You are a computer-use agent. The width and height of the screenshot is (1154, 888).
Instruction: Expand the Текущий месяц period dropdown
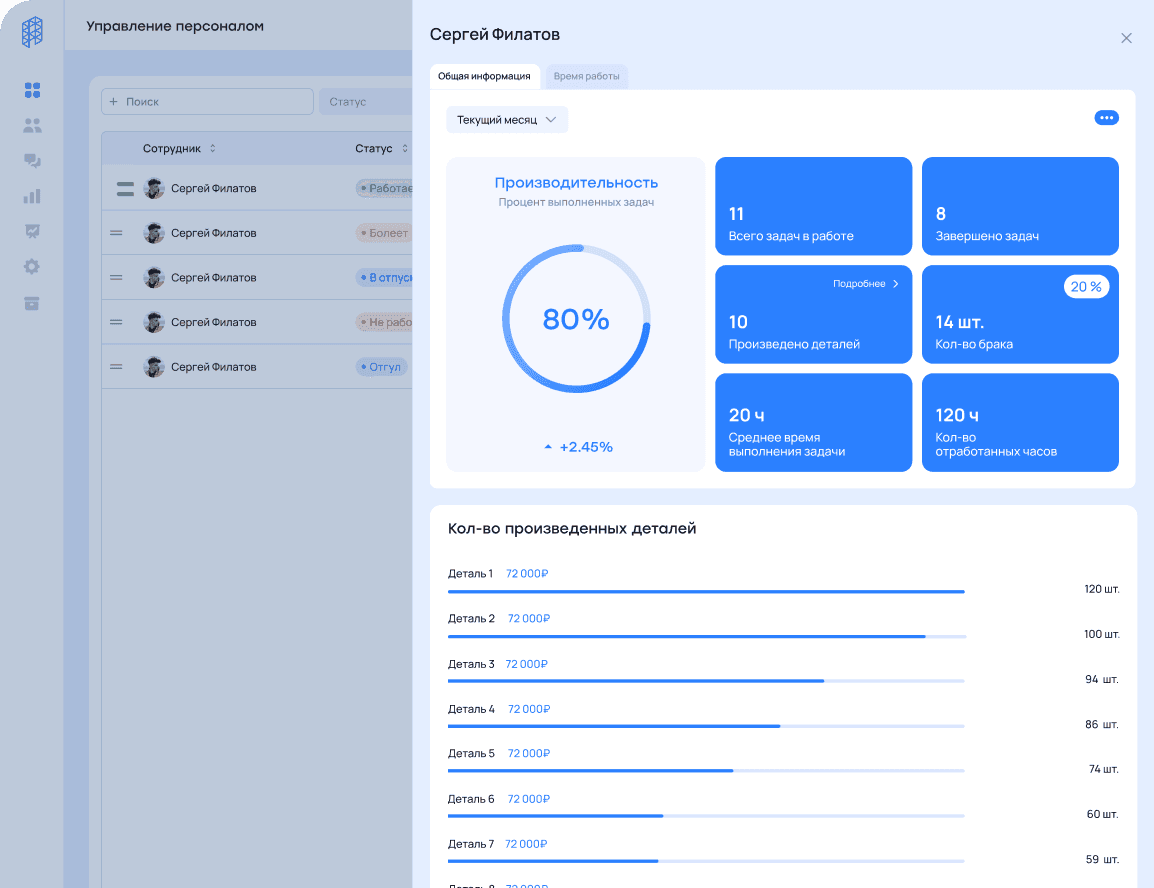(x=507, y=120)
